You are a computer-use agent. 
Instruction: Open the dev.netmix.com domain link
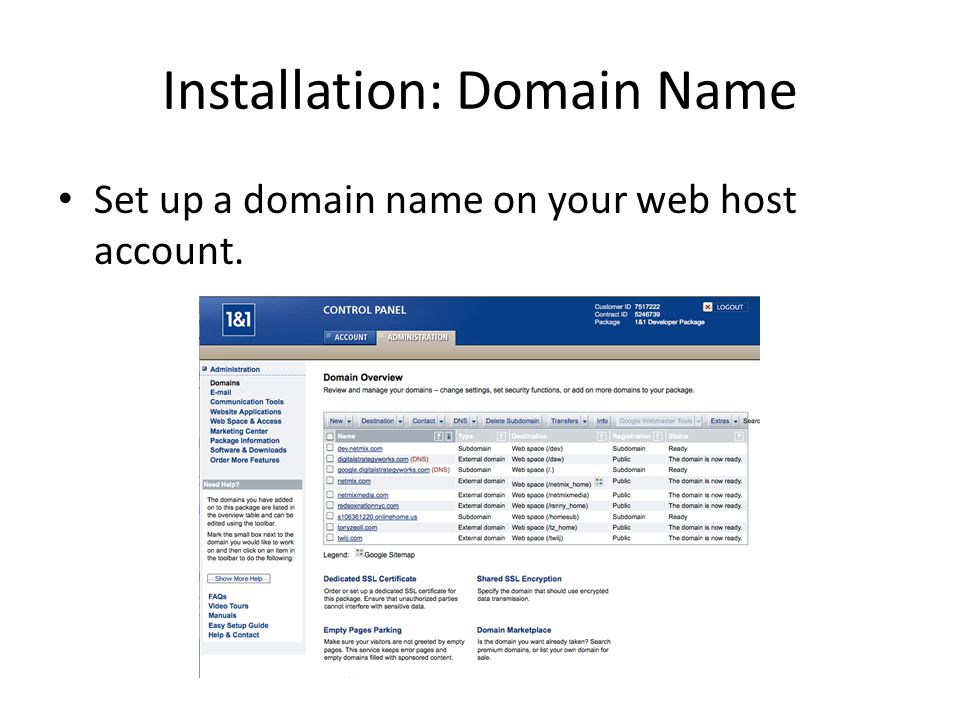tap(360, 449)
